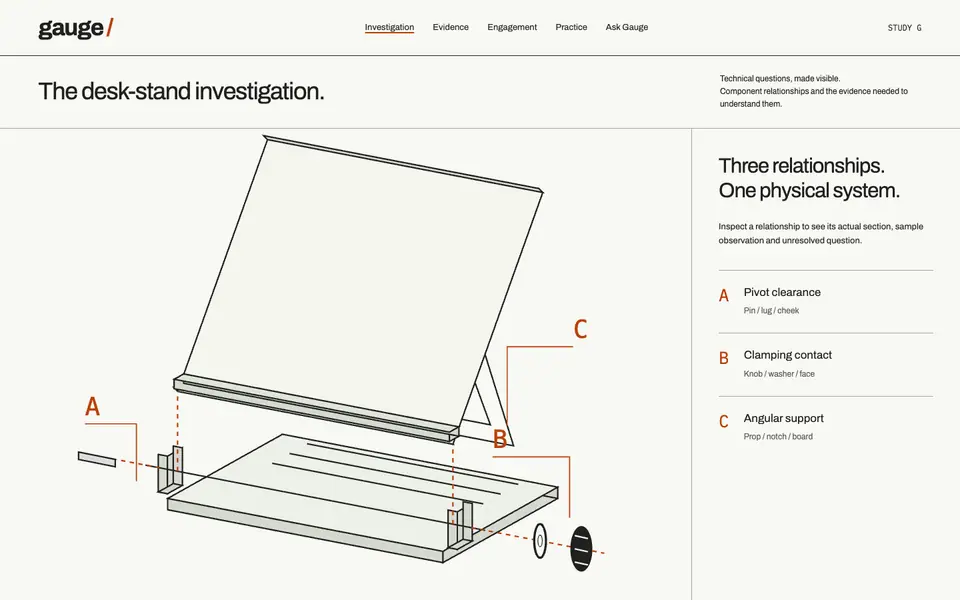
Task: Click the right pivot lug bracket
Action: click(460, 526)
